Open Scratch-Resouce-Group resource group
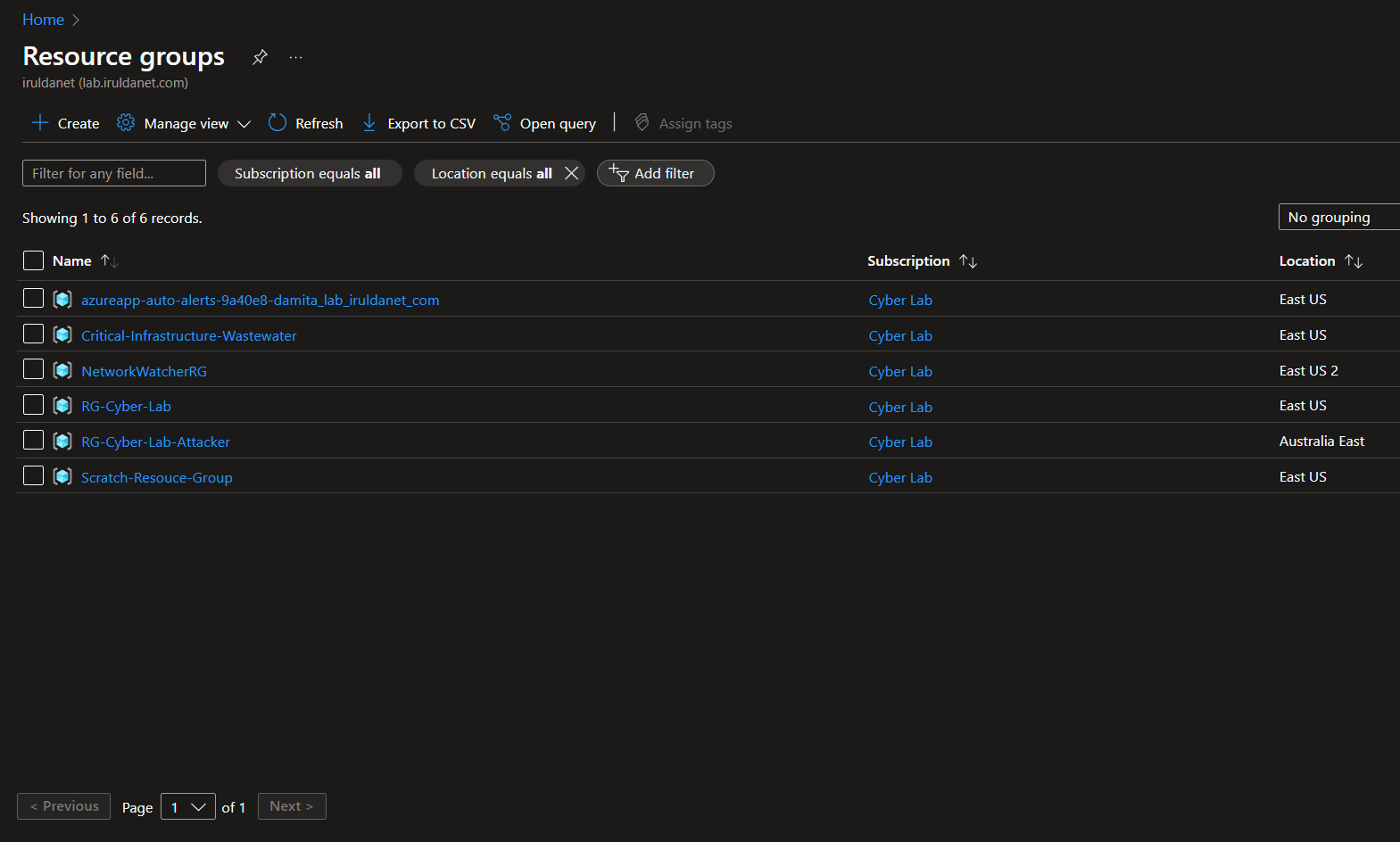Image resolution: width=1400 pixels, height=842 pixels. pos(157,477)
